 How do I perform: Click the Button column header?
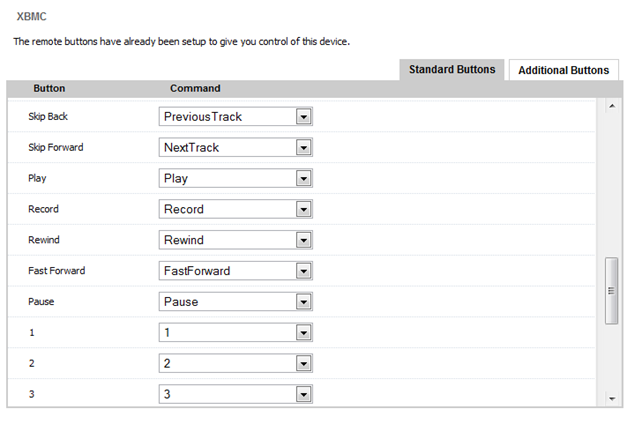click(x=49, y=88)
